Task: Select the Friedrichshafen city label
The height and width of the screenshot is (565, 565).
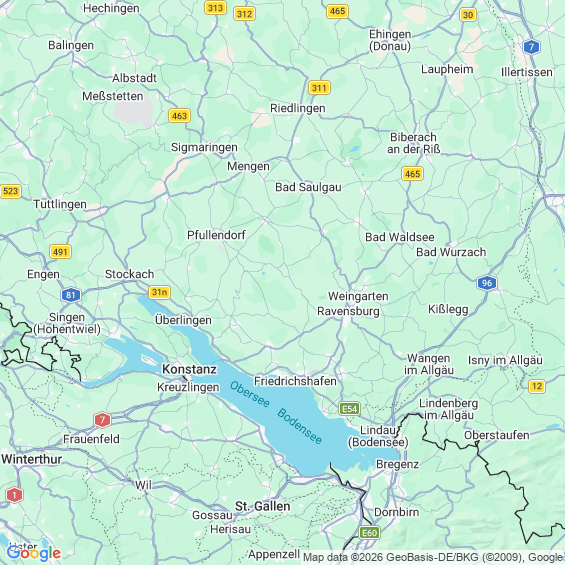Action: point(295,381)
